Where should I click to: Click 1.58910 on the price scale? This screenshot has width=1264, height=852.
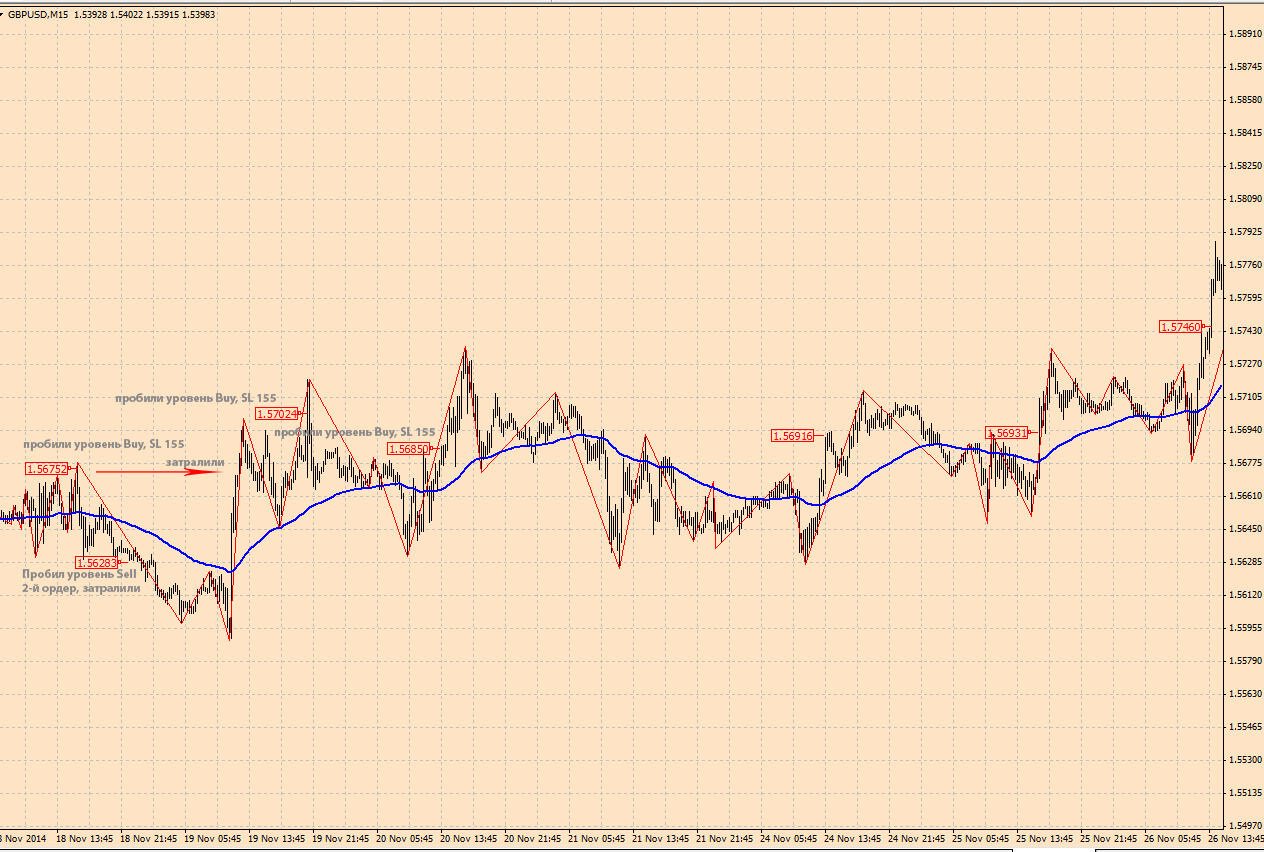[x=1243, y=33]
